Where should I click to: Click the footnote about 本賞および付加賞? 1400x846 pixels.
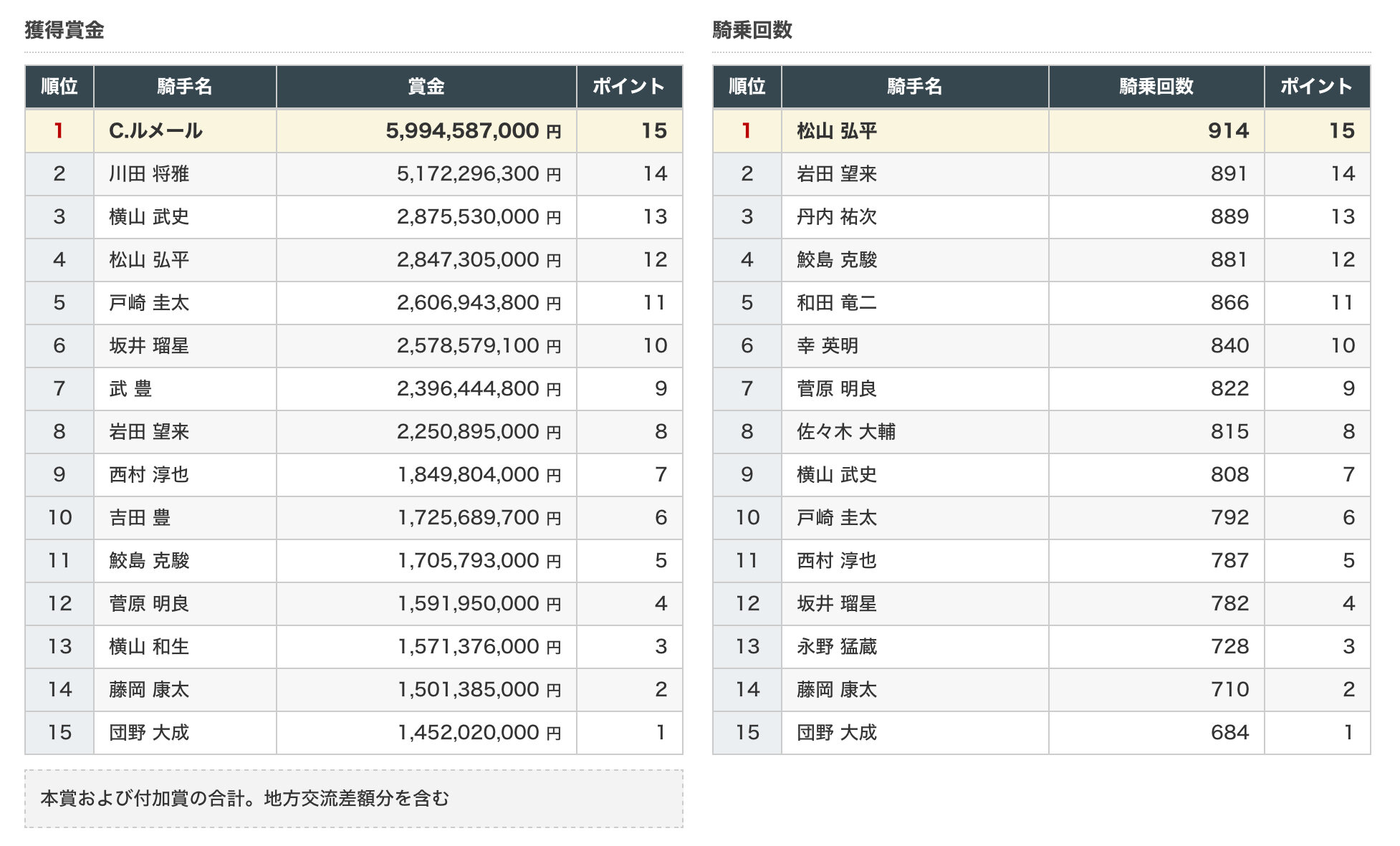245,798
